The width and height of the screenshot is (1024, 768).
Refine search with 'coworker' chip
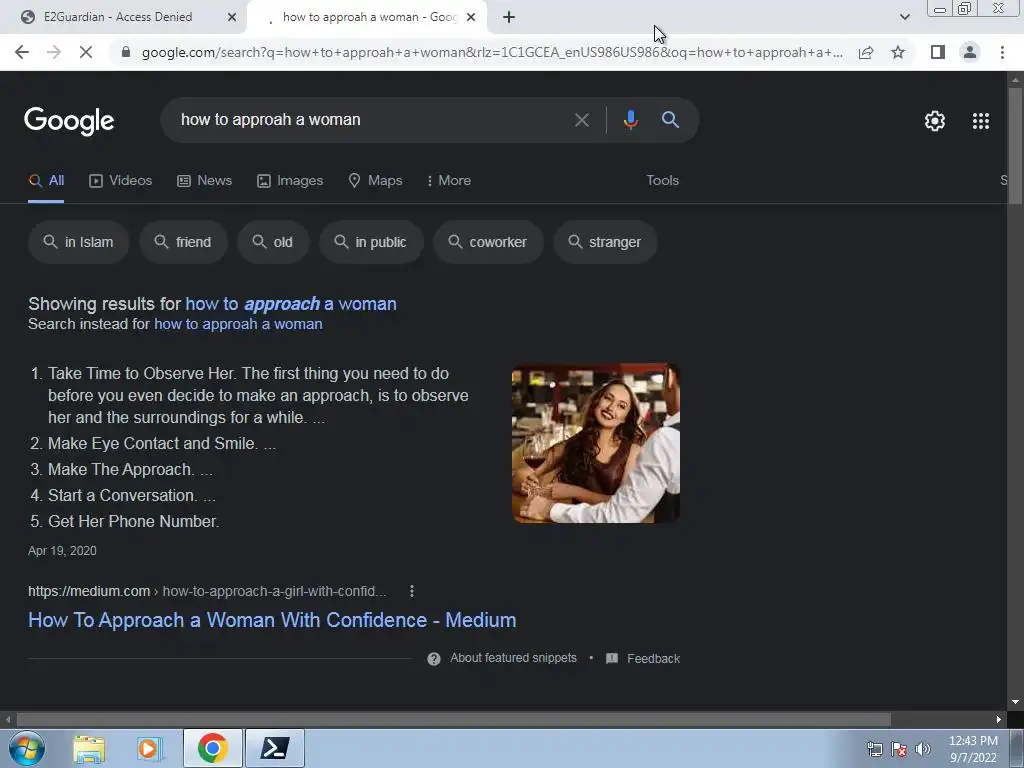[488, 242]
